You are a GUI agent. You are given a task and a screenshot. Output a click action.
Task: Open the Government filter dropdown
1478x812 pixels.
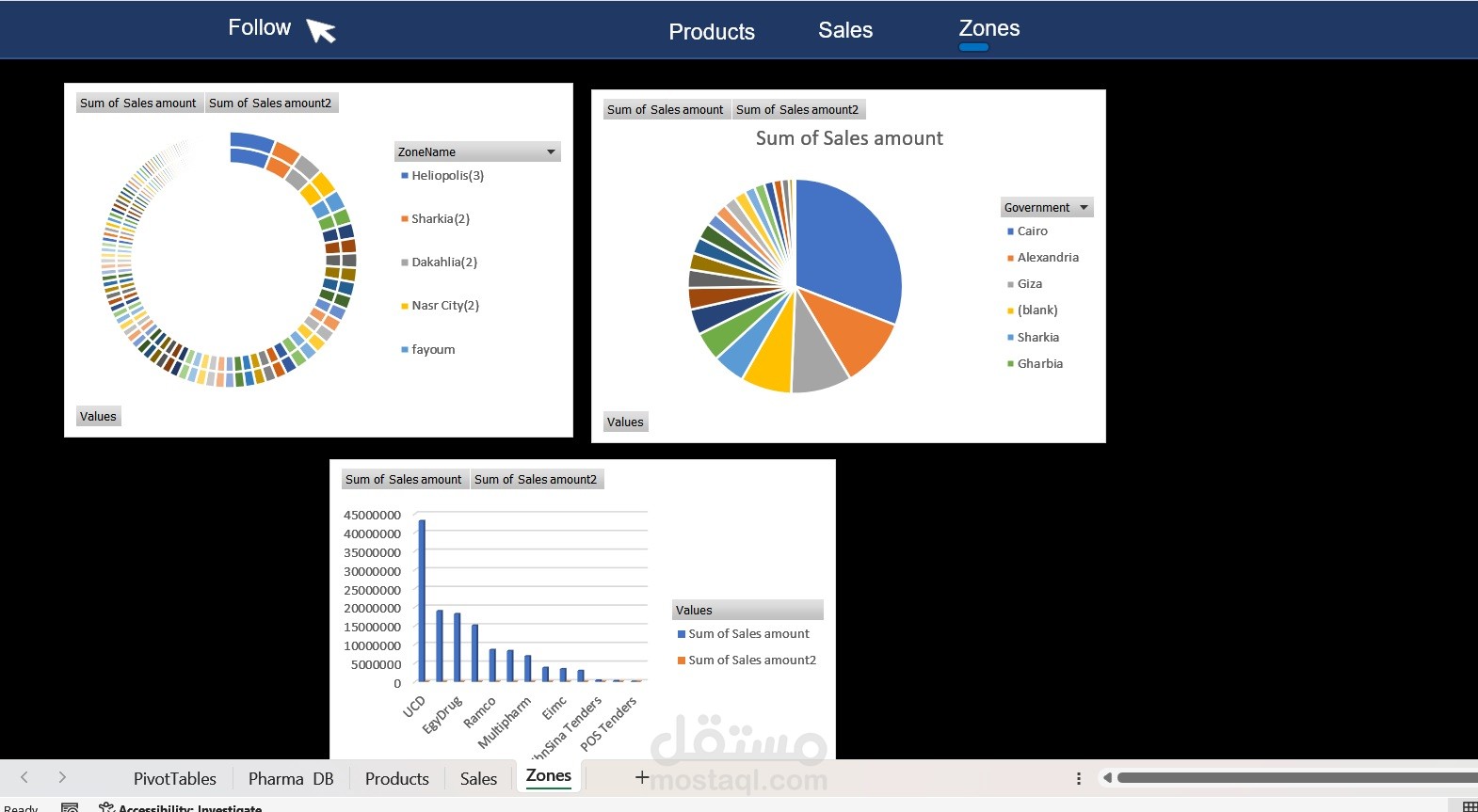tap(1084, 207)
